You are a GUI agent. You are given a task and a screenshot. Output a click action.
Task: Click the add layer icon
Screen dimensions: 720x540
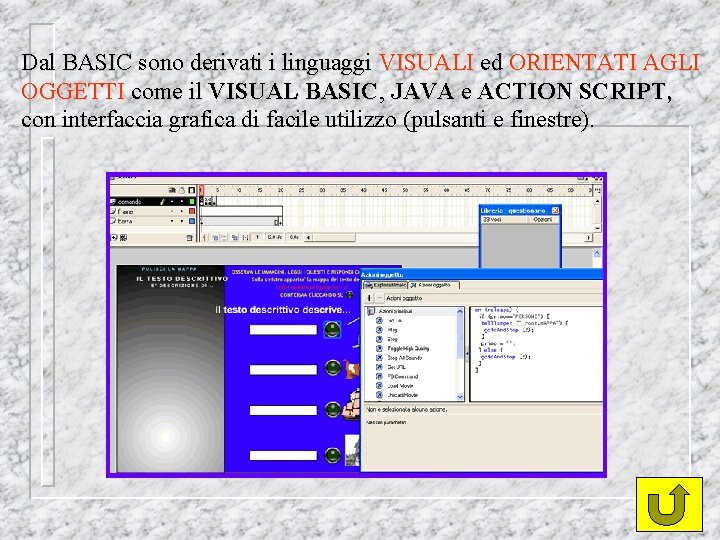tap(114, 237)
